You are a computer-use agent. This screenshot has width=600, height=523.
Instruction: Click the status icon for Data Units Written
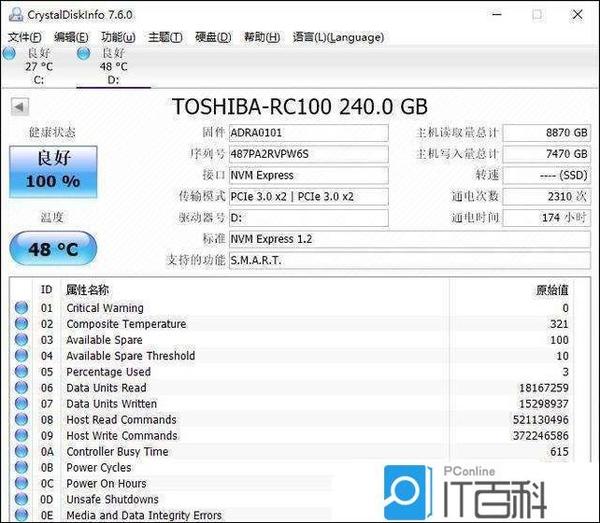[21, 403]
